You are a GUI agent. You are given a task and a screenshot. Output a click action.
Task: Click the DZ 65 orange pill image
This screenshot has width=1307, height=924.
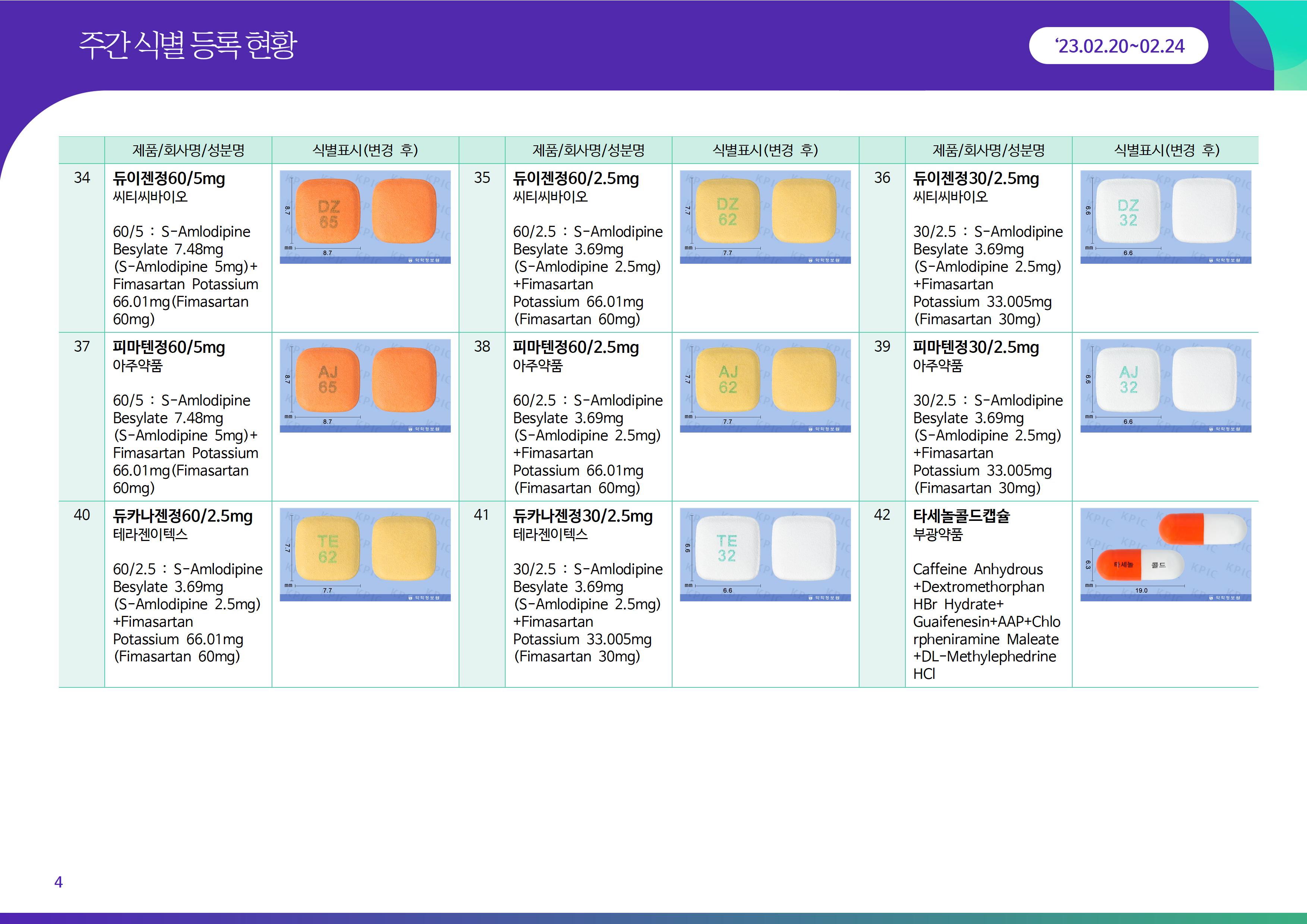[x=365, y=217]
